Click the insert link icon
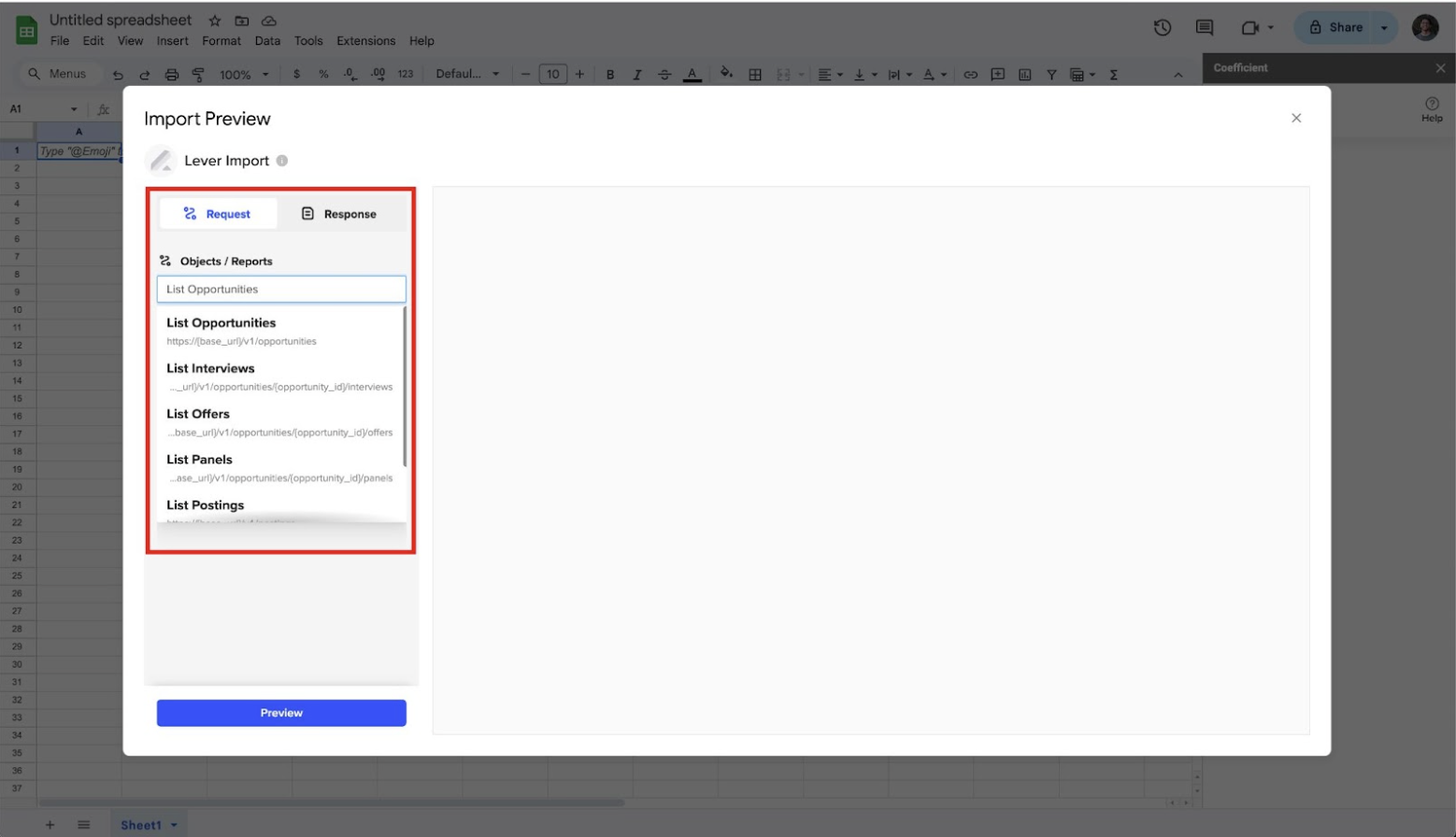Viewport: 1456px width, 837px height. 970,75
